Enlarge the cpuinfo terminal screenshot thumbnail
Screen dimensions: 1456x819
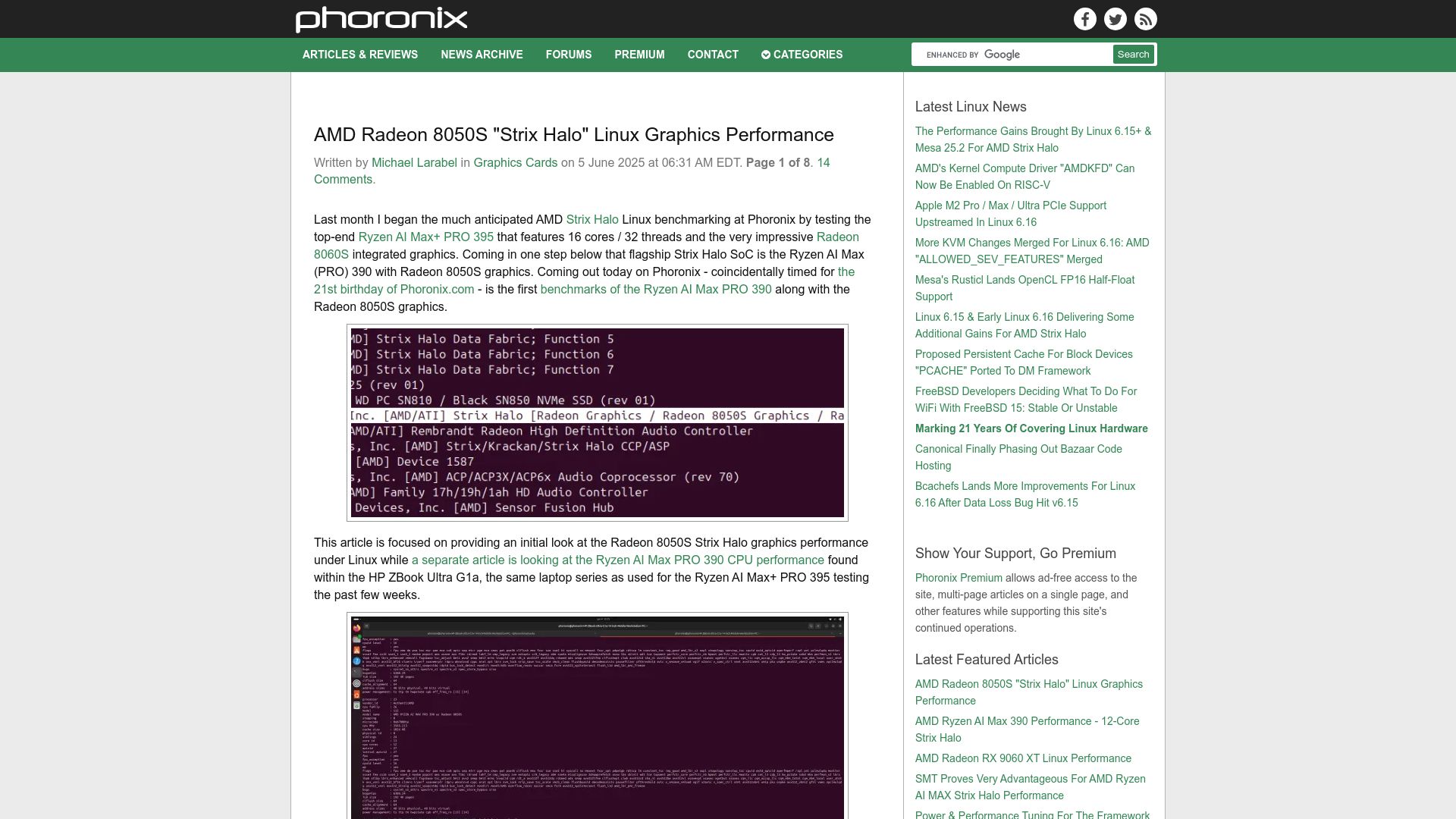(598, 717)
